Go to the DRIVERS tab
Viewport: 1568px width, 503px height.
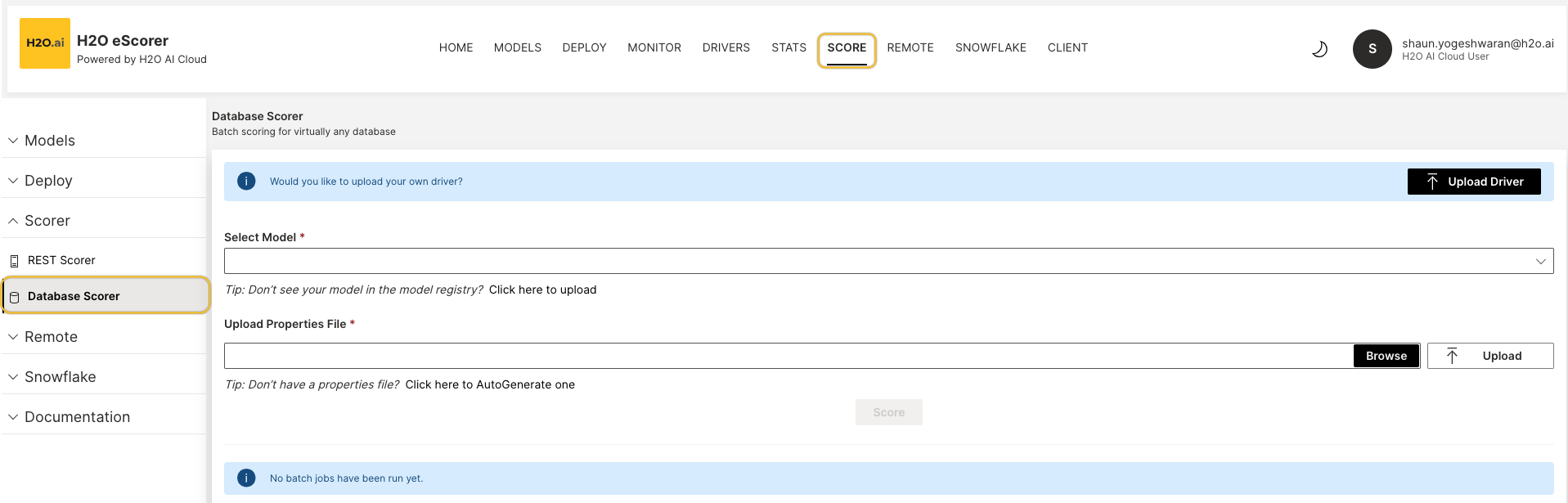726,47
